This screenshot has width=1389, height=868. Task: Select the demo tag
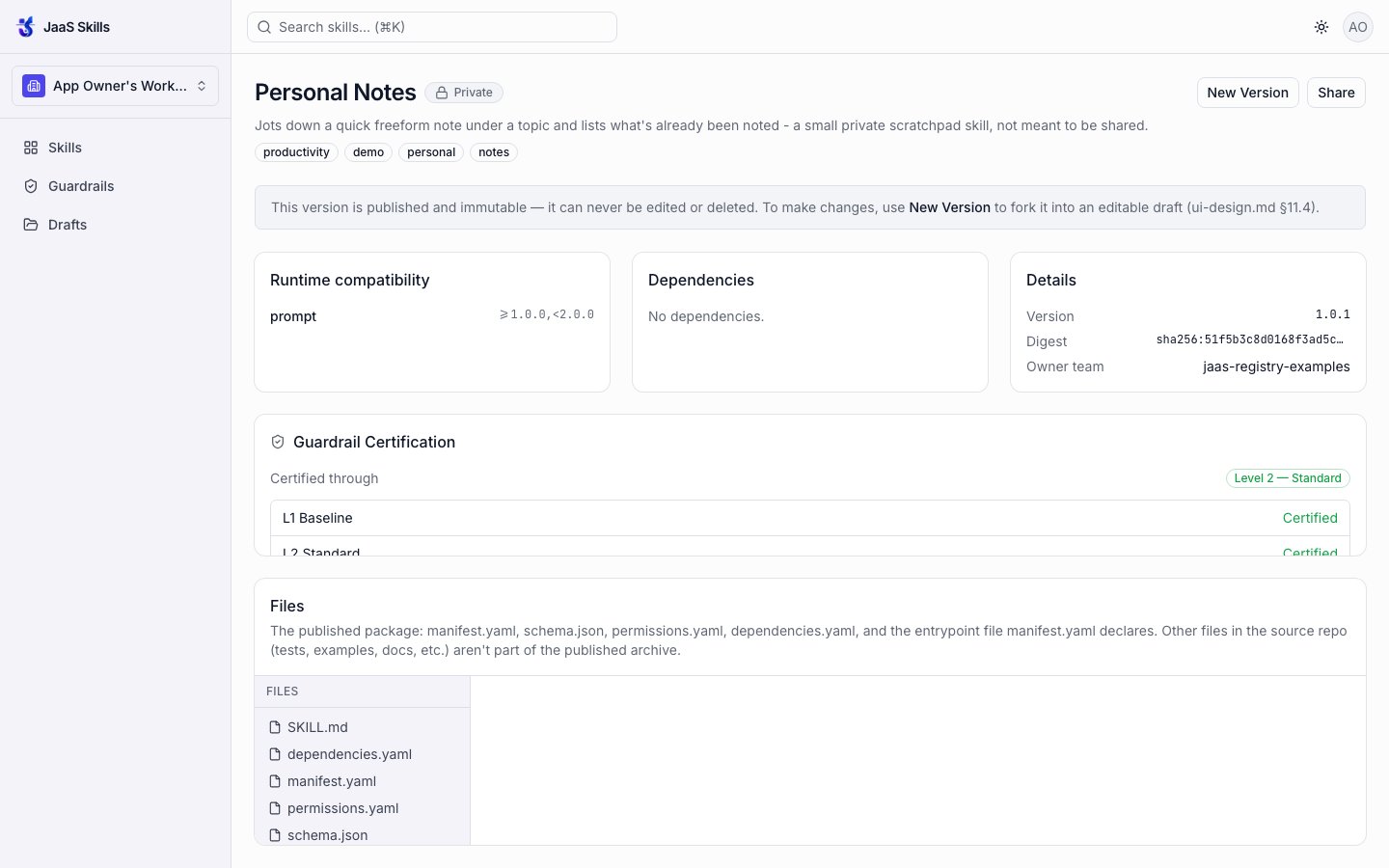click(368, 152)
